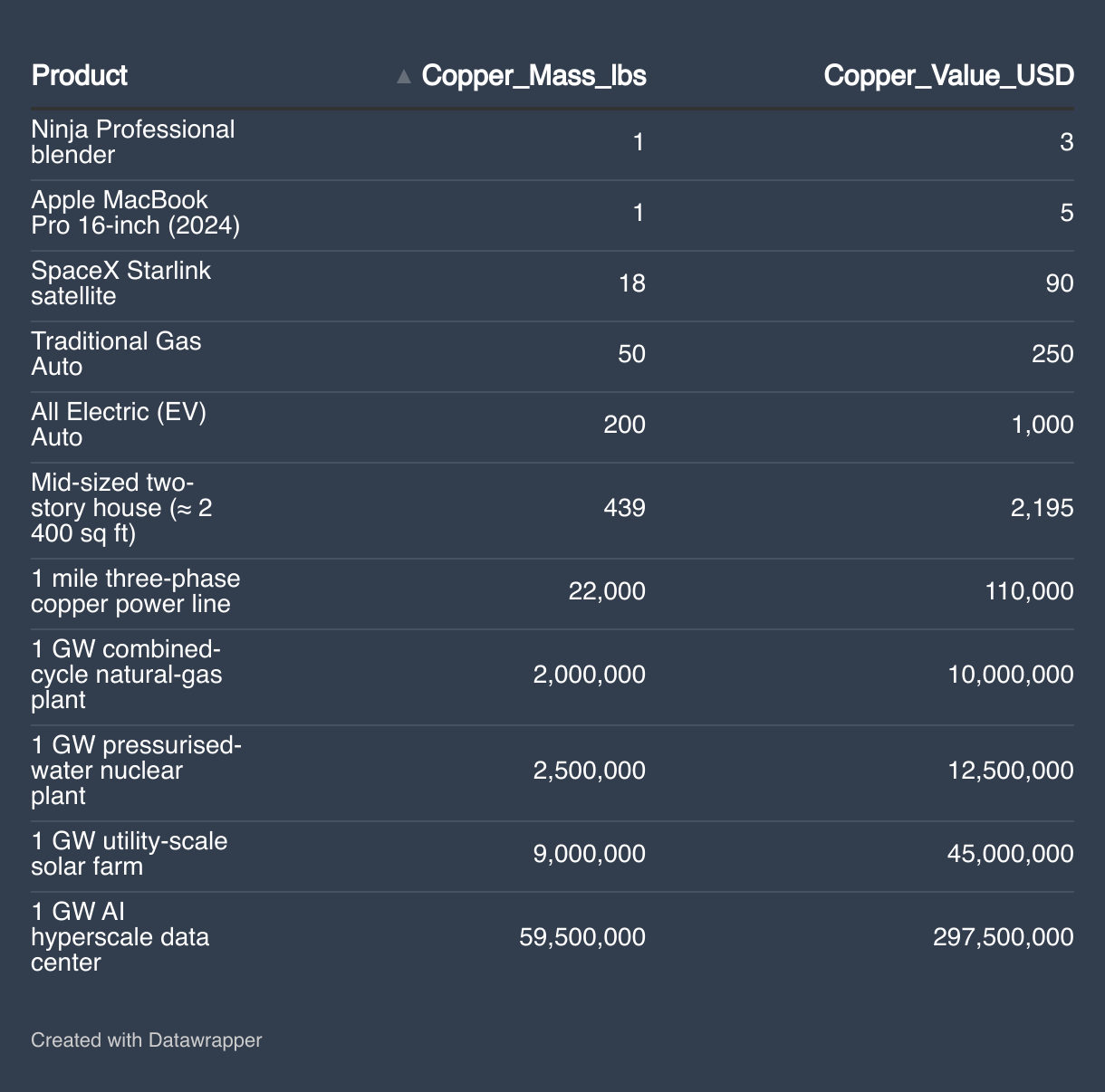Screen dimensions: 1105x1092
Task: Sort table by Copper_Value_USD column header
Action: (x=949, y=75)
